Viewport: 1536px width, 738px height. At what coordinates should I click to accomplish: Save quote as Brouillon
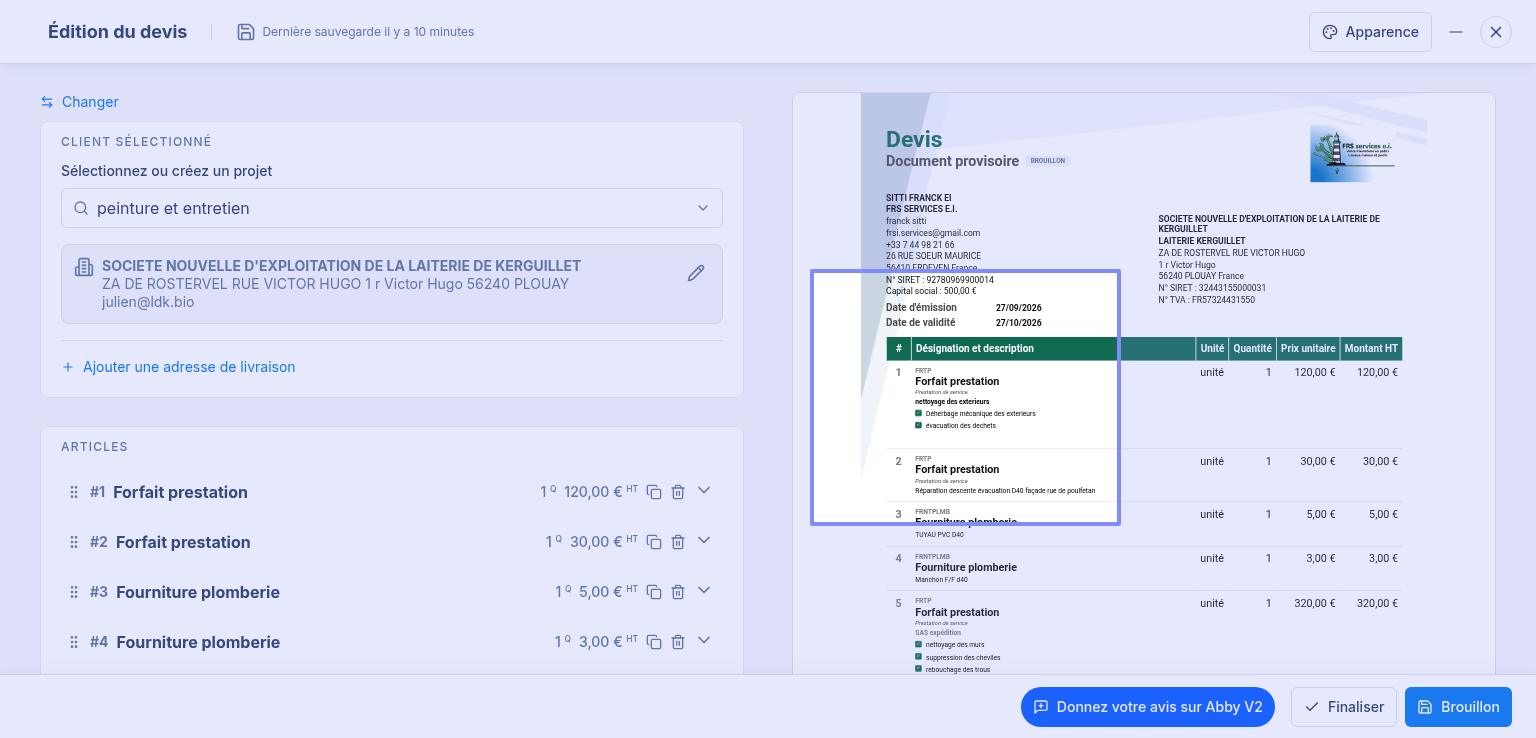point(1458,707)
